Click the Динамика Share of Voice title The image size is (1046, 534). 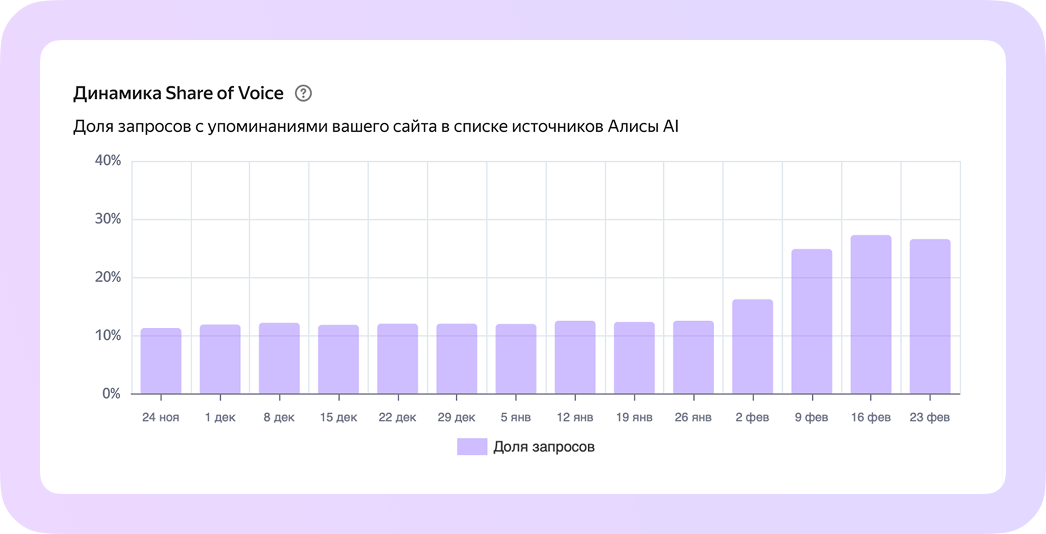coord(178,93)
